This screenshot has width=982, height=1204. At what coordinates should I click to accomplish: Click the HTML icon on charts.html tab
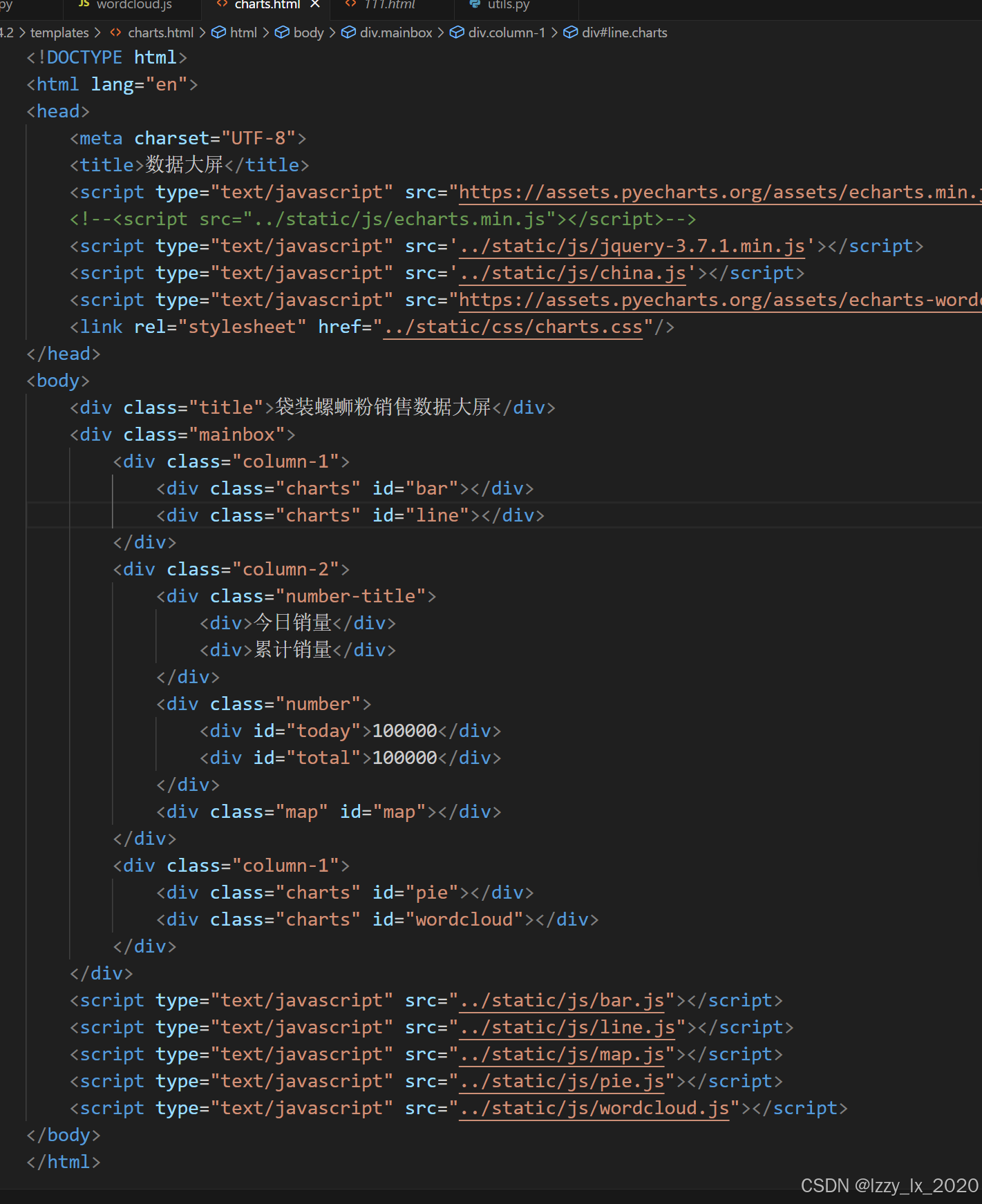point(222,4)
